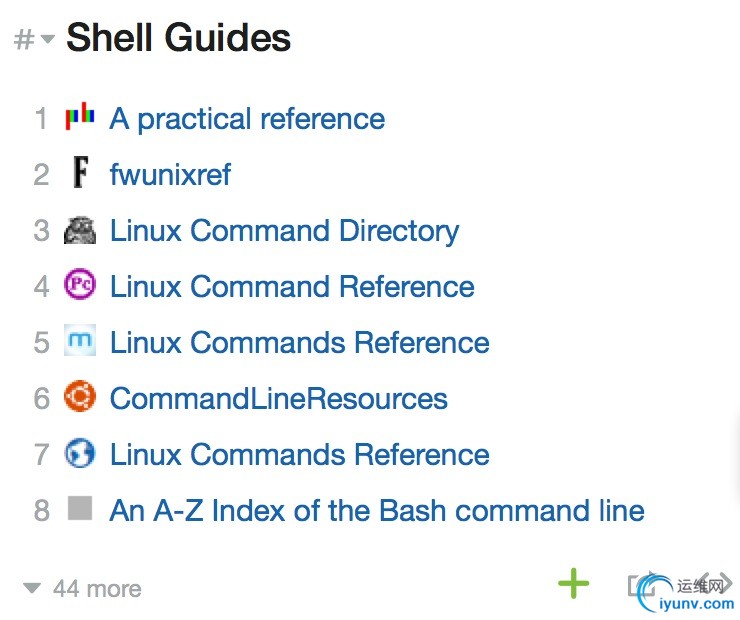The image size is (740, 620).
Task: Expand the 44 more items list
Action: 84,589
